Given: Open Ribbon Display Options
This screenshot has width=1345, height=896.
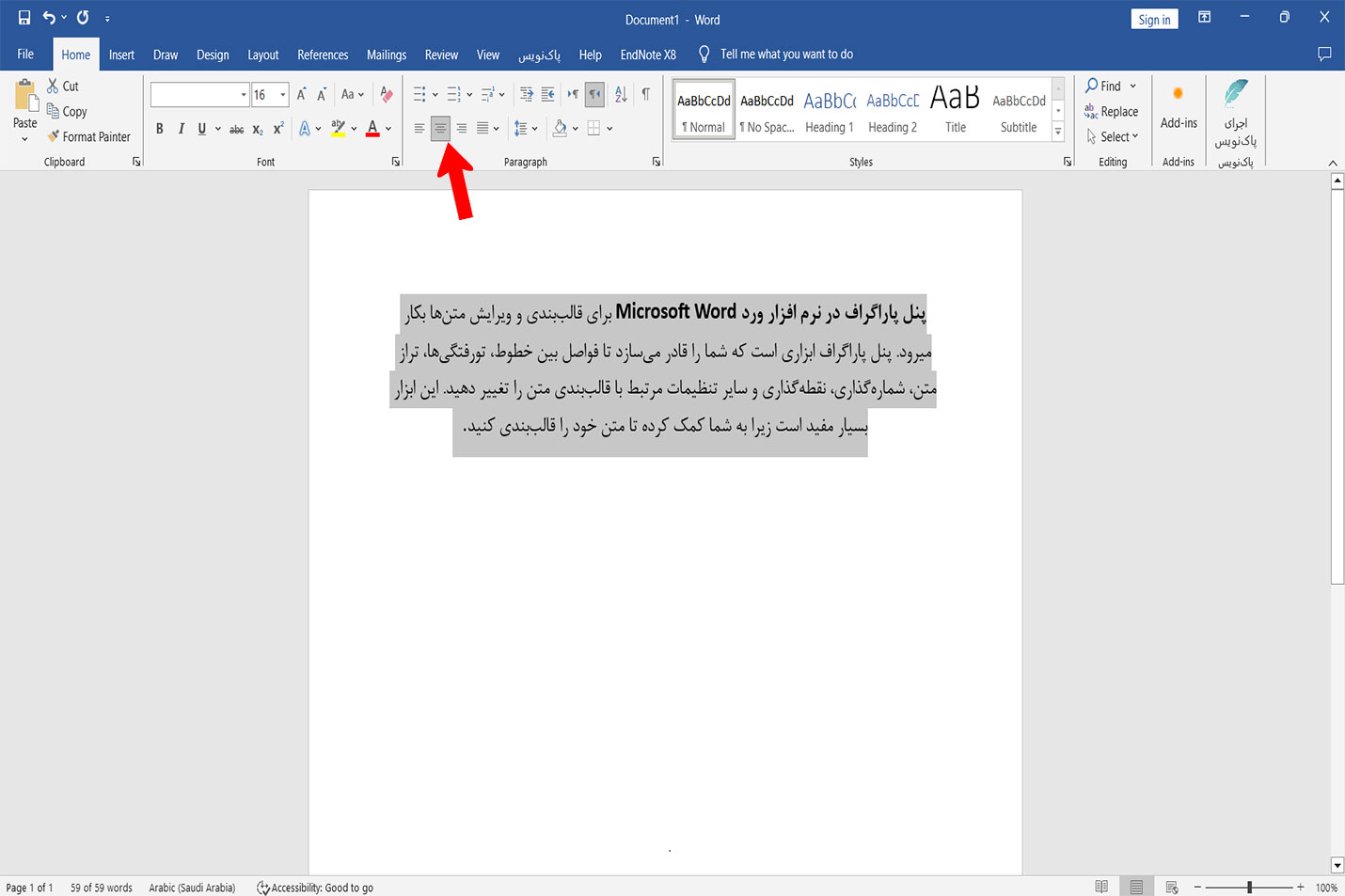Looking at the screenshot, I should 1204,17.
